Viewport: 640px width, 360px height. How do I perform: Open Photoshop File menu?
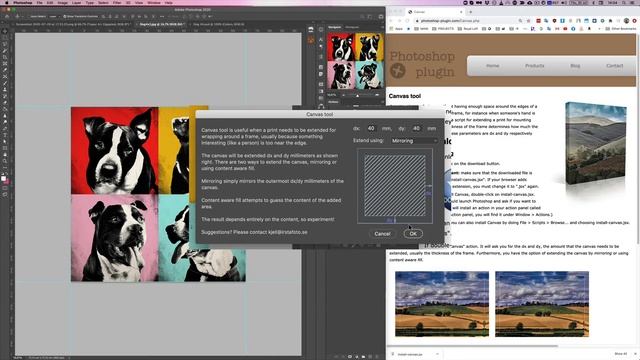click(x=40, y=2)
